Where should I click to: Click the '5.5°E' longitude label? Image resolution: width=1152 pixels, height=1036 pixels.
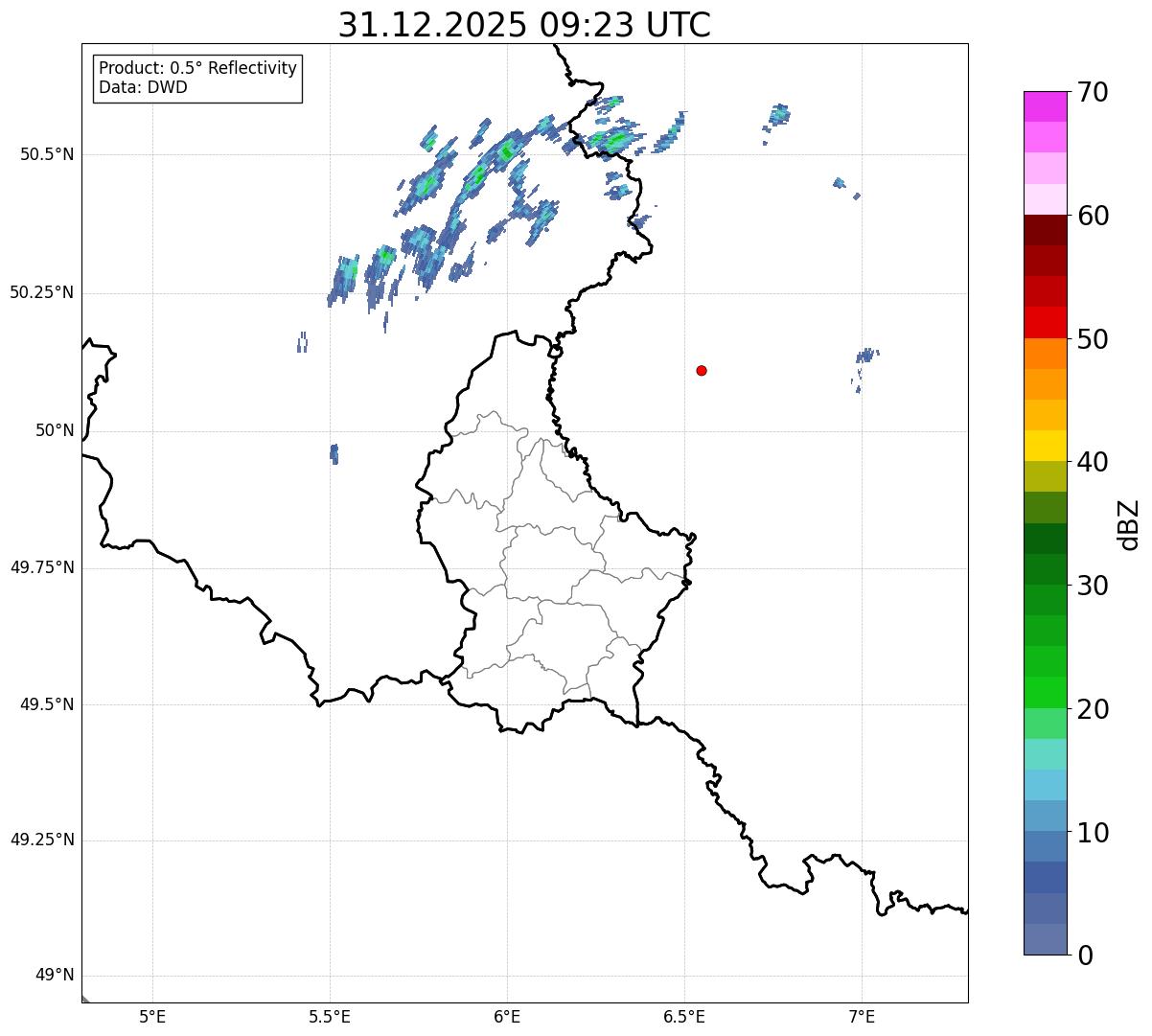tap(330, 1016)
